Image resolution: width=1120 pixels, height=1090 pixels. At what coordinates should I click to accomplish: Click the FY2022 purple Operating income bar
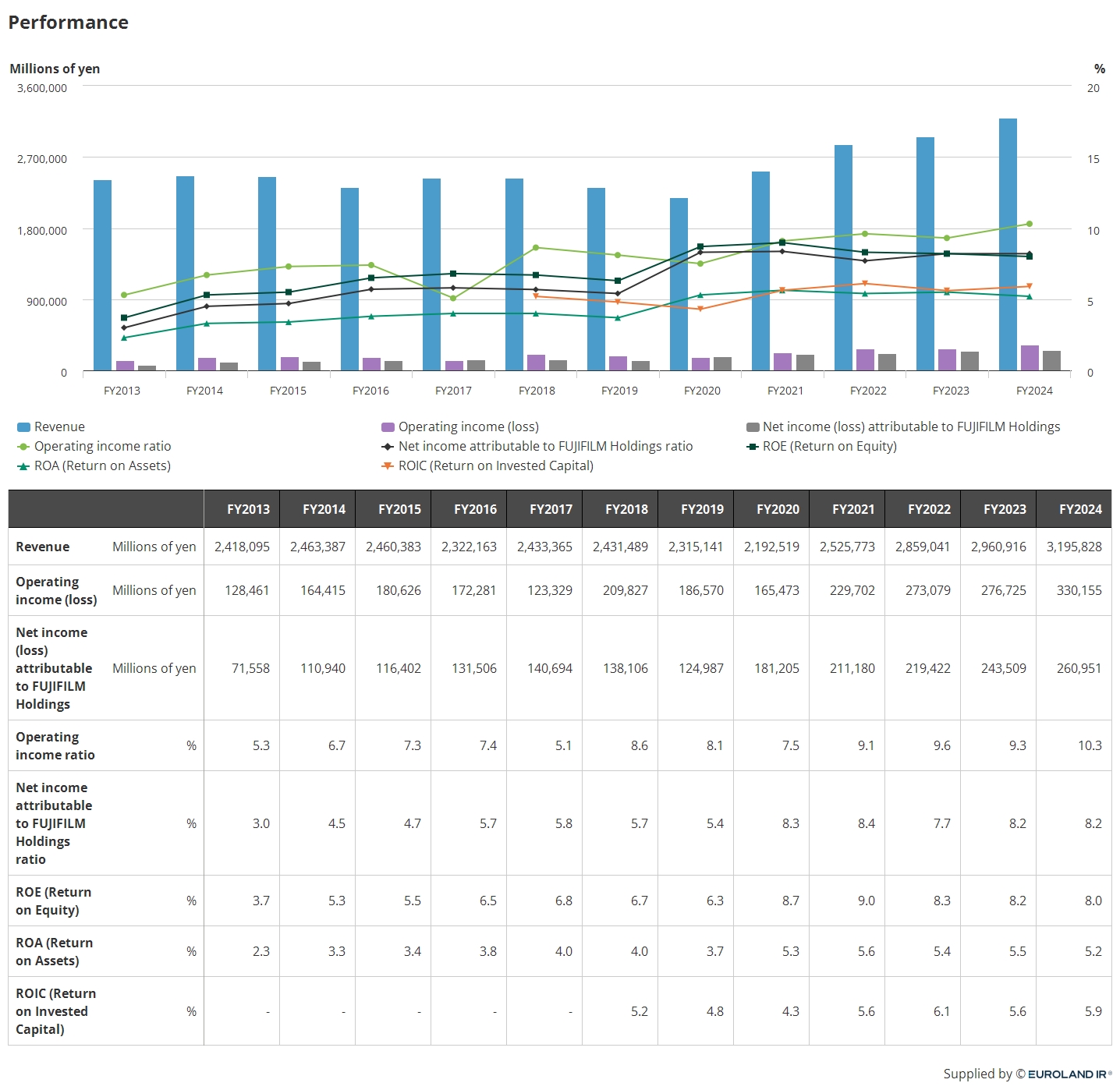[865, 359]
